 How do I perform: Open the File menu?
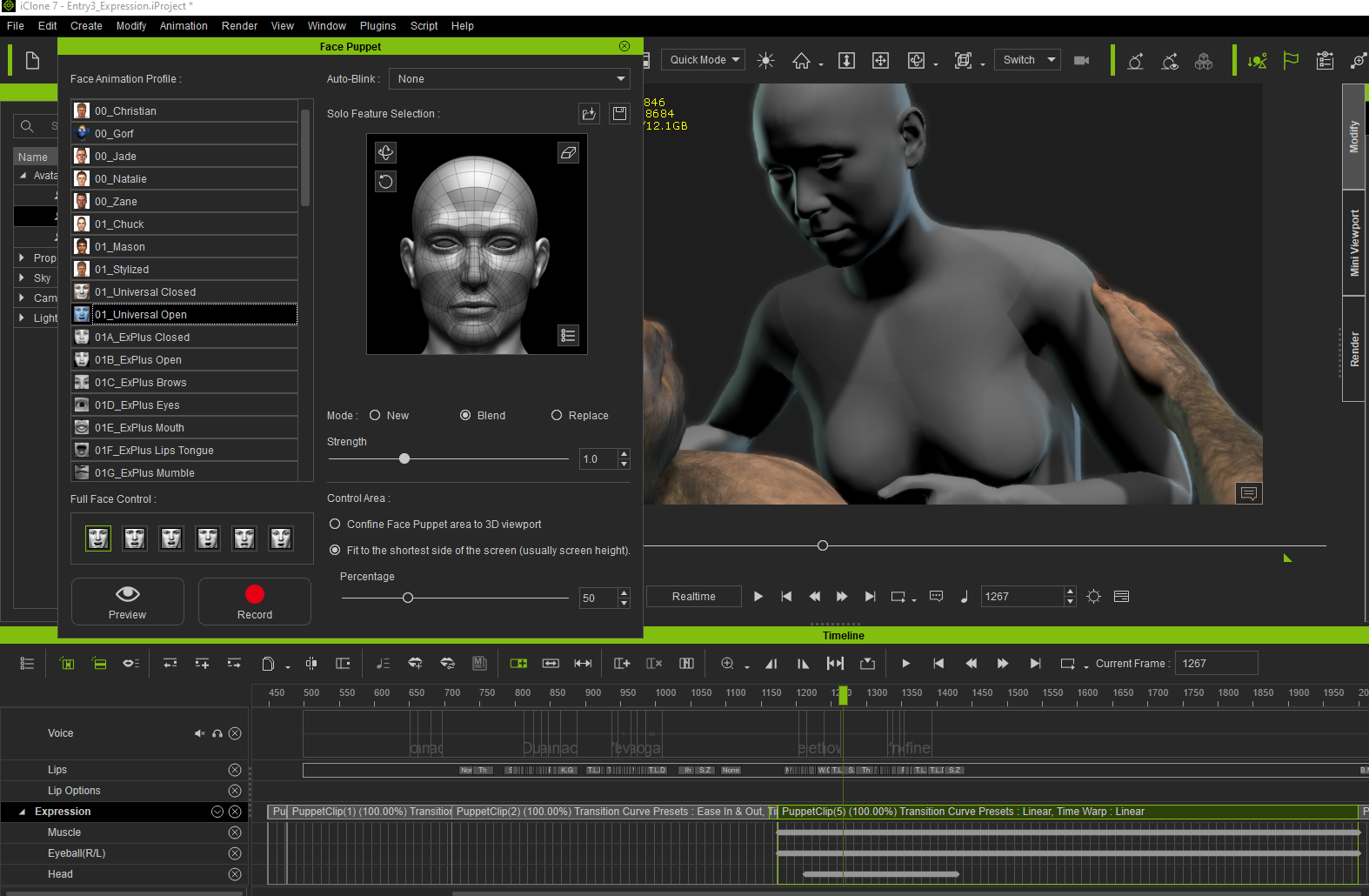16,26
